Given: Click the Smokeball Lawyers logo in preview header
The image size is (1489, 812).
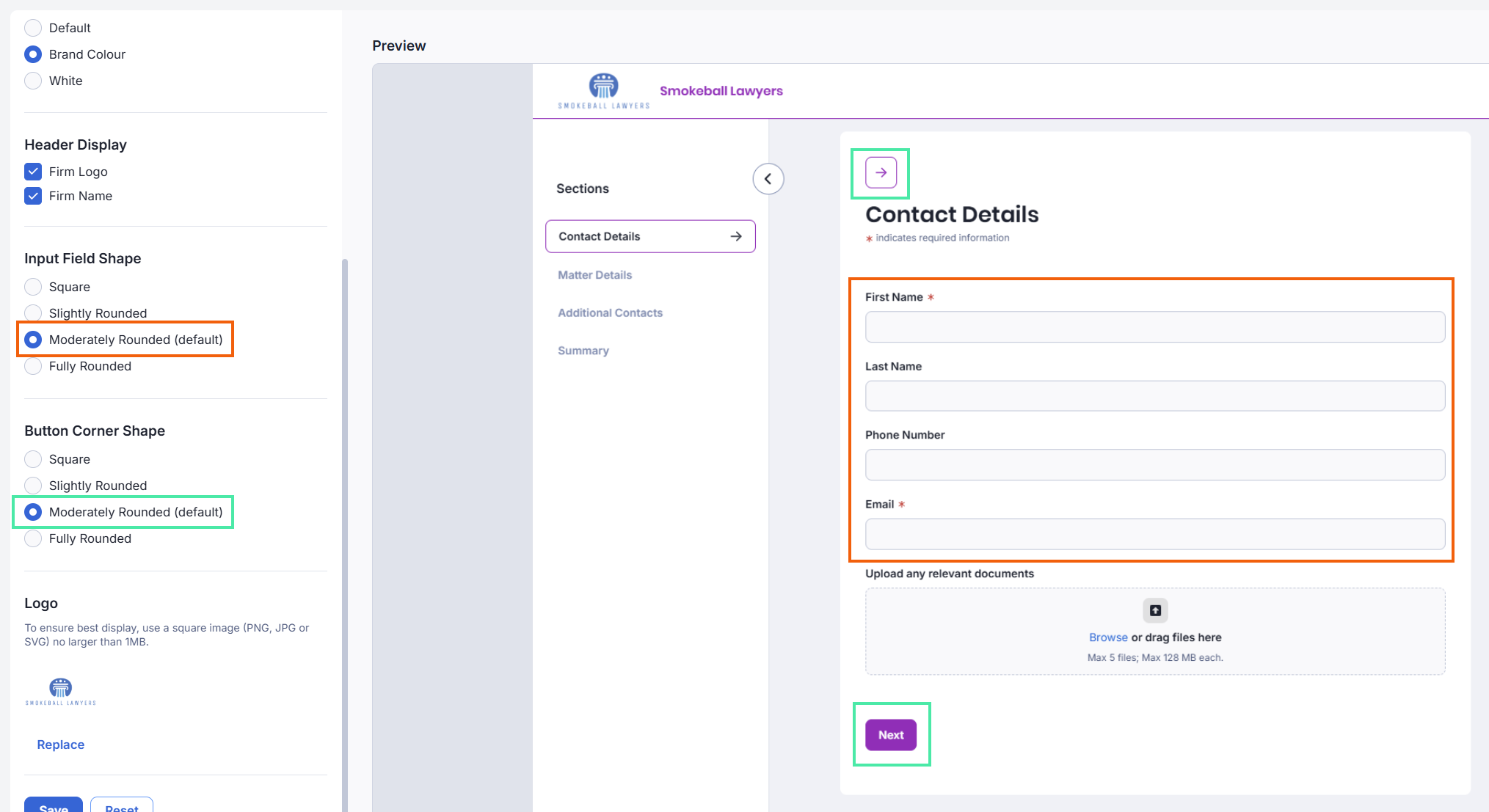Looking at the screenshot, I should (x=603, y=91).
